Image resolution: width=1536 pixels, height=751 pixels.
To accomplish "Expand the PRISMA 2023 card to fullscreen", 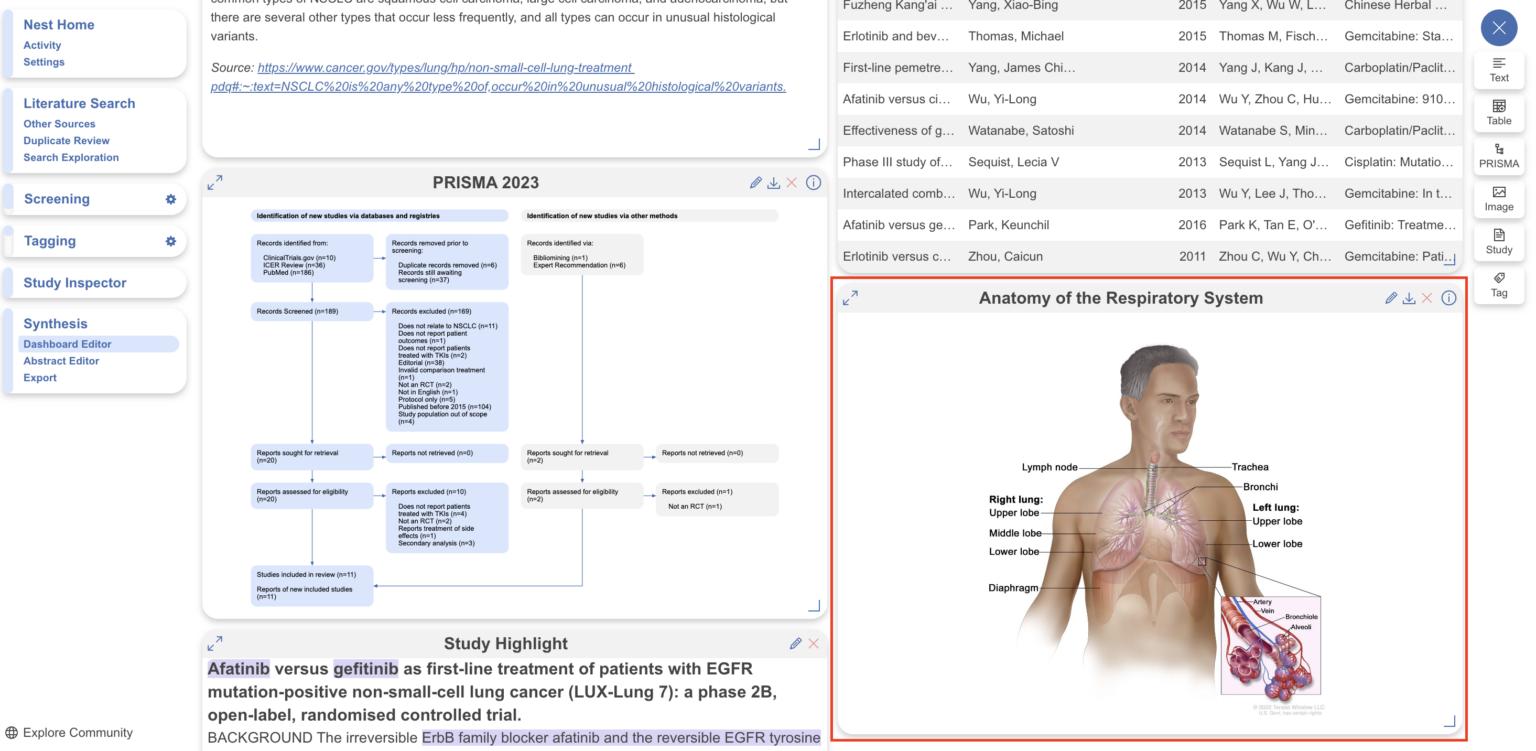I will coord(215,182).
